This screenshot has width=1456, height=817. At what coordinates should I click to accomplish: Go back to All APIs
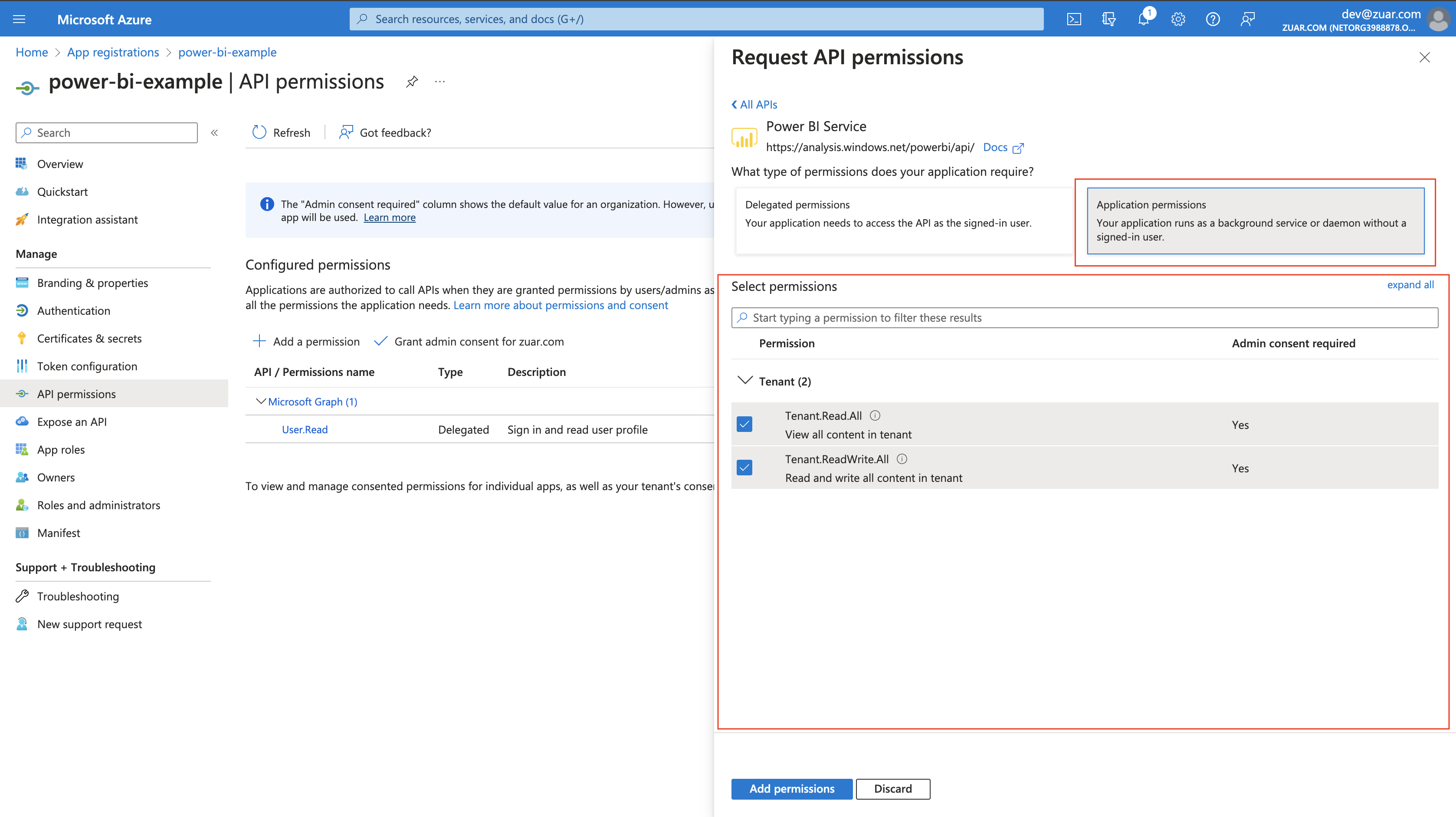pyautogui.click(x=754, y=105)
